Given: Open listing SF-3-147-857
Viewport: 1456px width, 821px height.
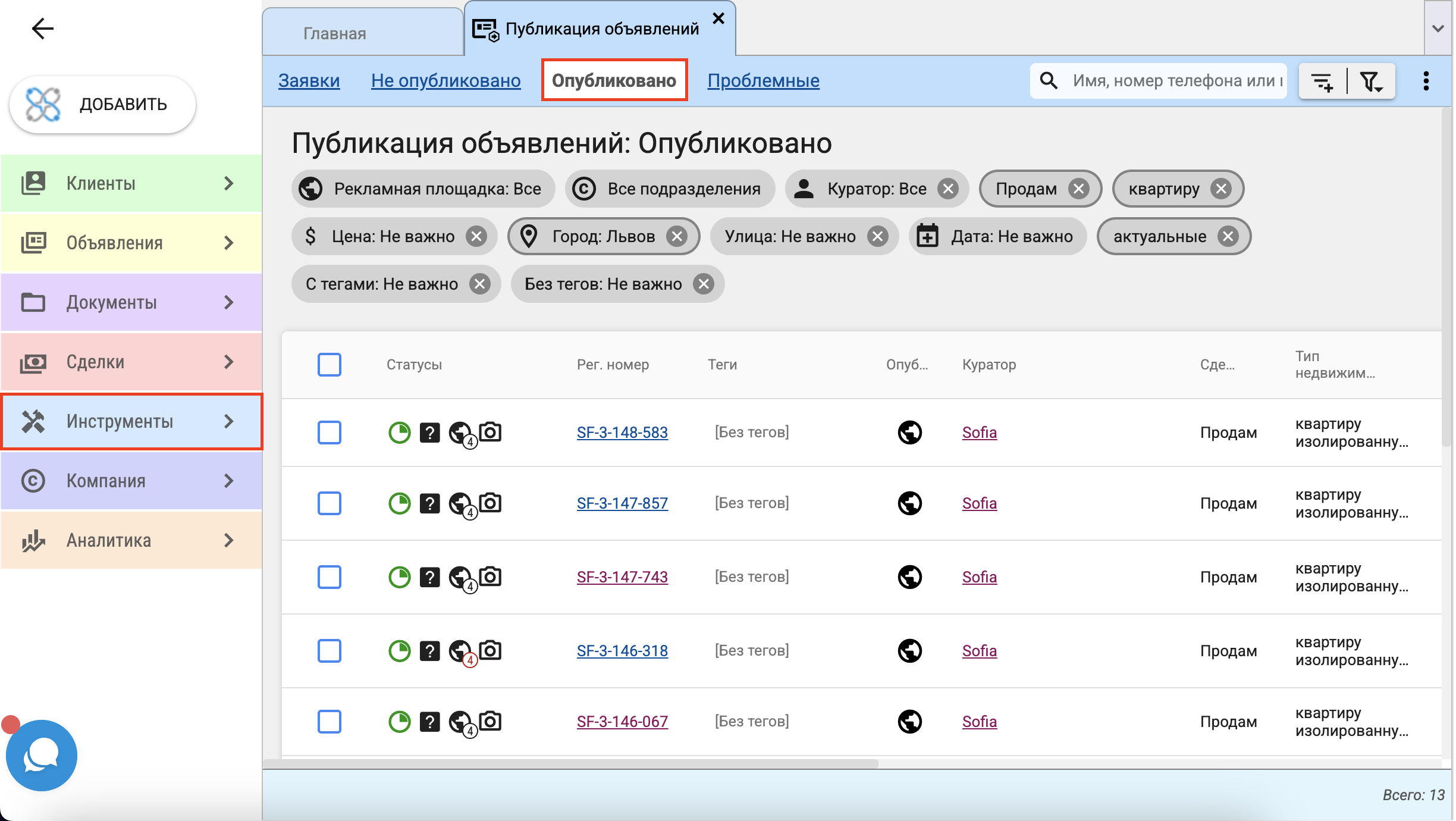Looking at the screenshot, I should click(x=622, y=503).
